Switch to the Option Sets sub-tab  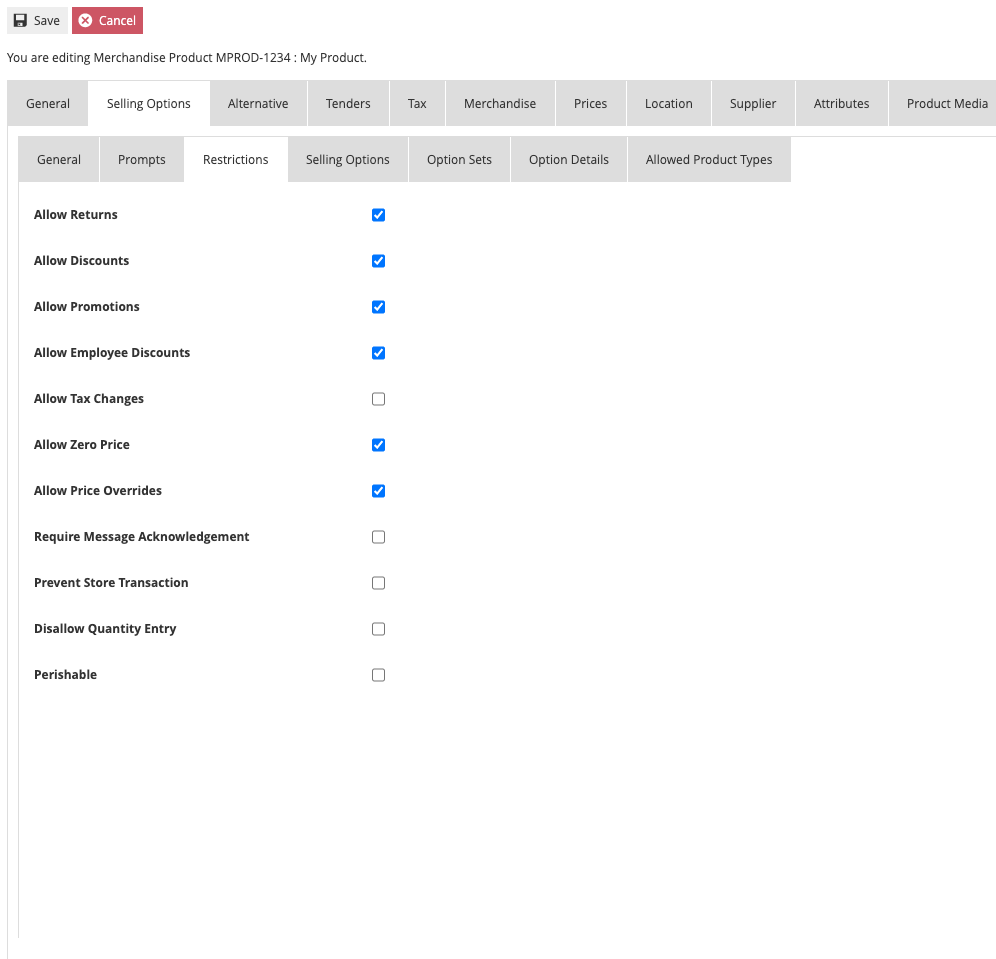458,159
